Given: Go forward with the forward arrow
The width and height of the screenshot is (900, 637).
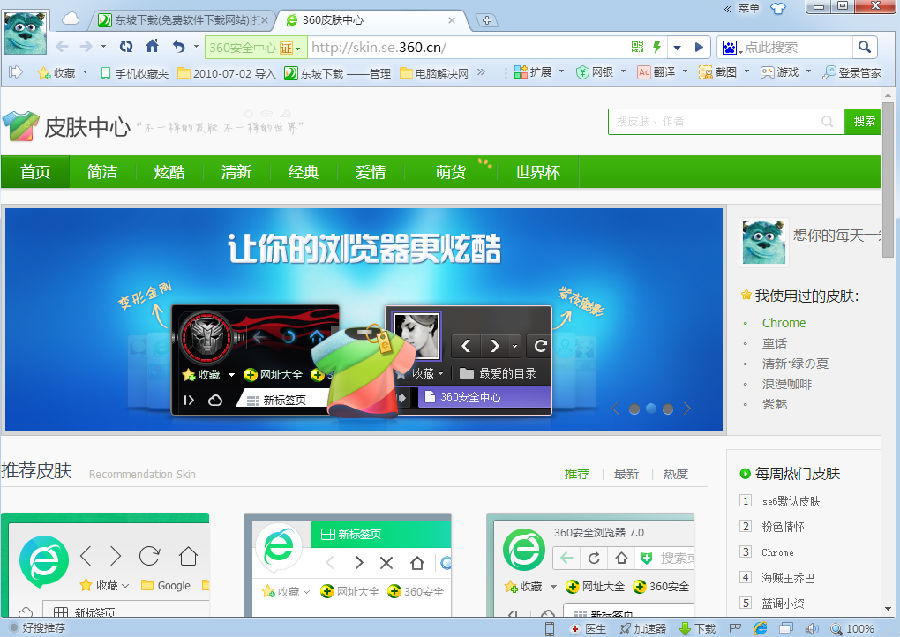Looking at the screenshot, I should click(86, 47).
